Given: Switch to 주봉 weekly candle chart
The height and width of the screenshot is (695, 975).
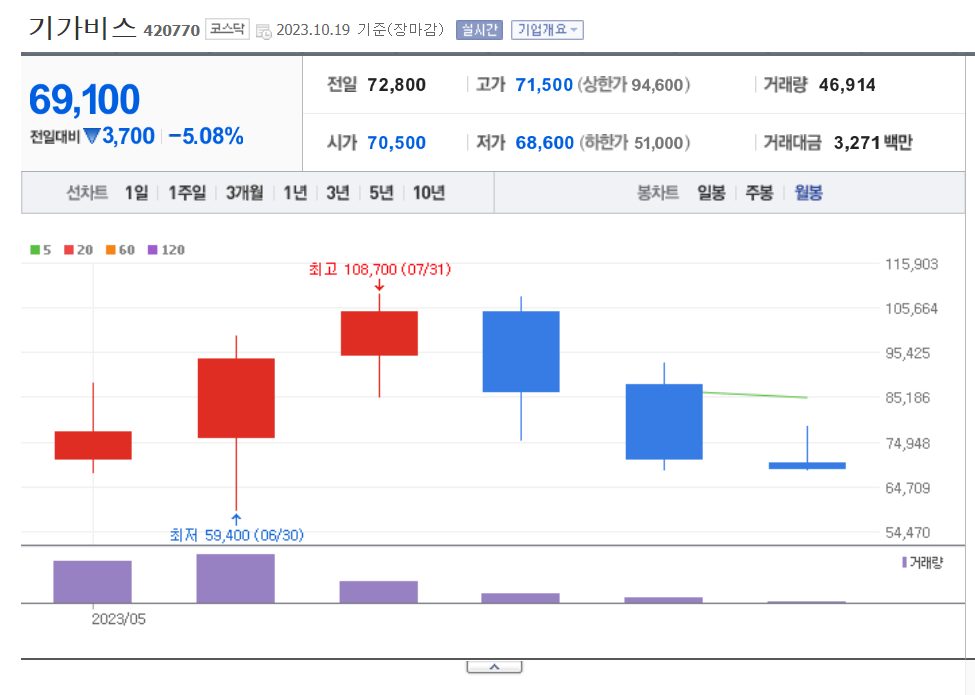Looking at the screenshot, I should pyautogui.click(x=759, y=193).
